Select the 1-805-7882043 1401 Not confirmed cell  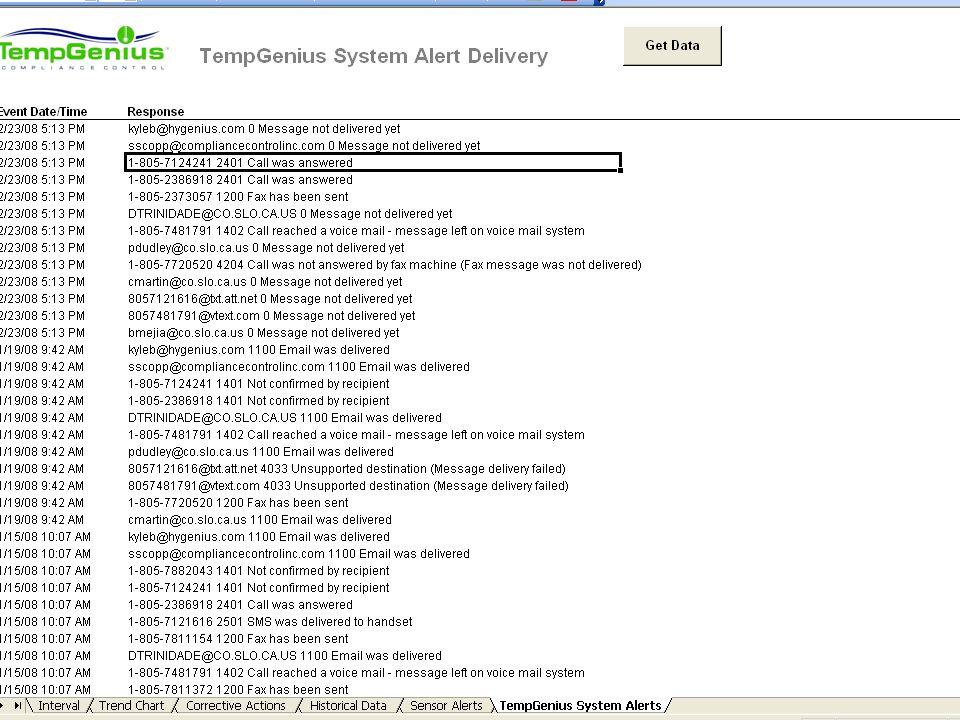pos(258,571)
